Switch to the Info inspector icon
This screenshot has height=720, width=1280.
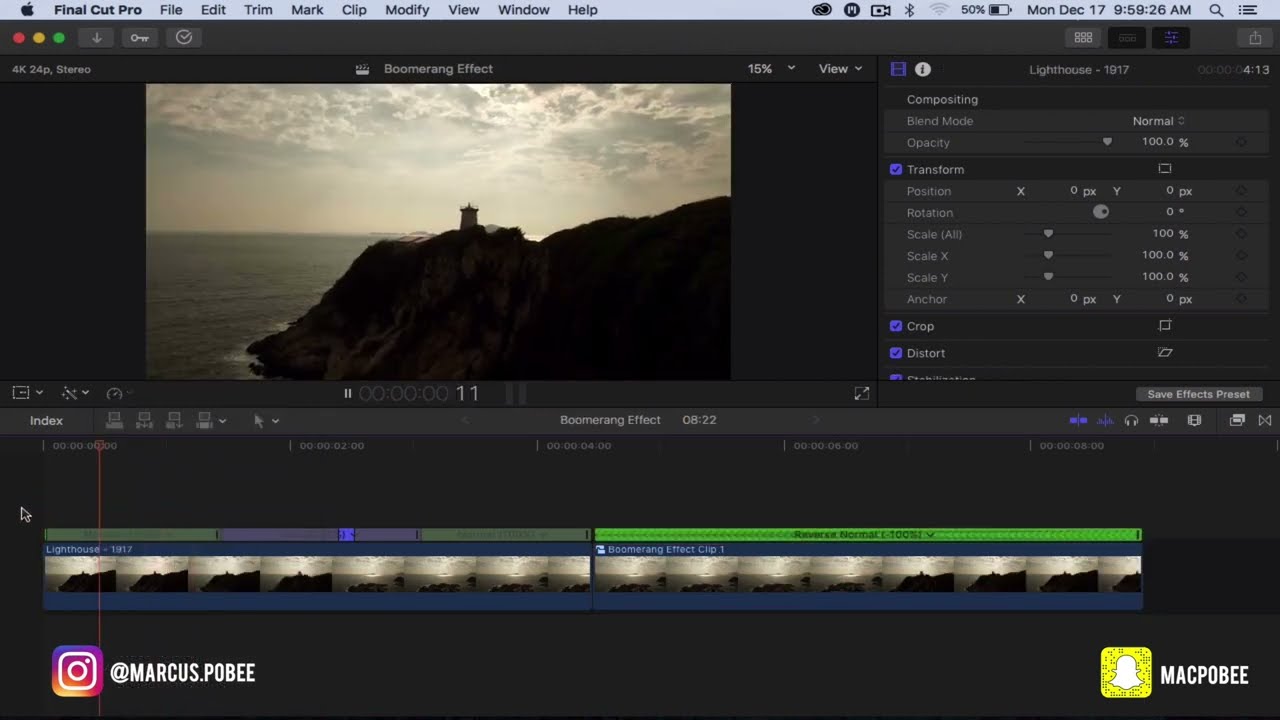[923, 69]
